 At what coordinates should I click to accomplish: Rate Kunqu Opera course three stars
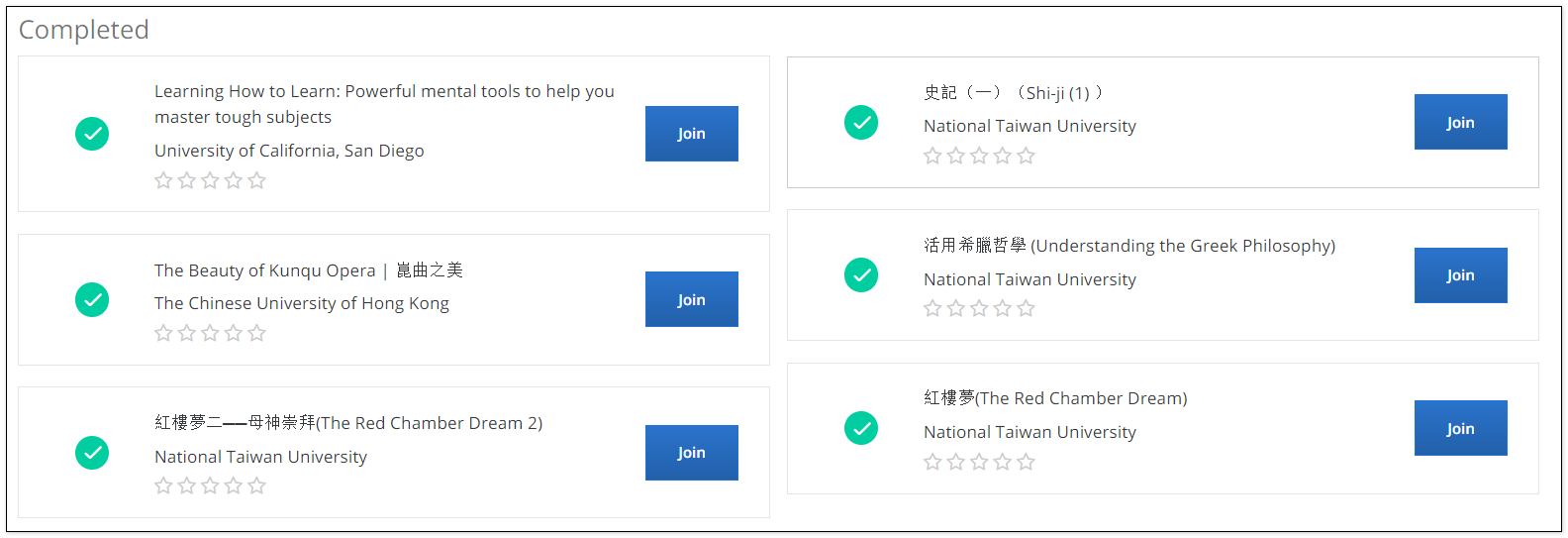[210, 333]
